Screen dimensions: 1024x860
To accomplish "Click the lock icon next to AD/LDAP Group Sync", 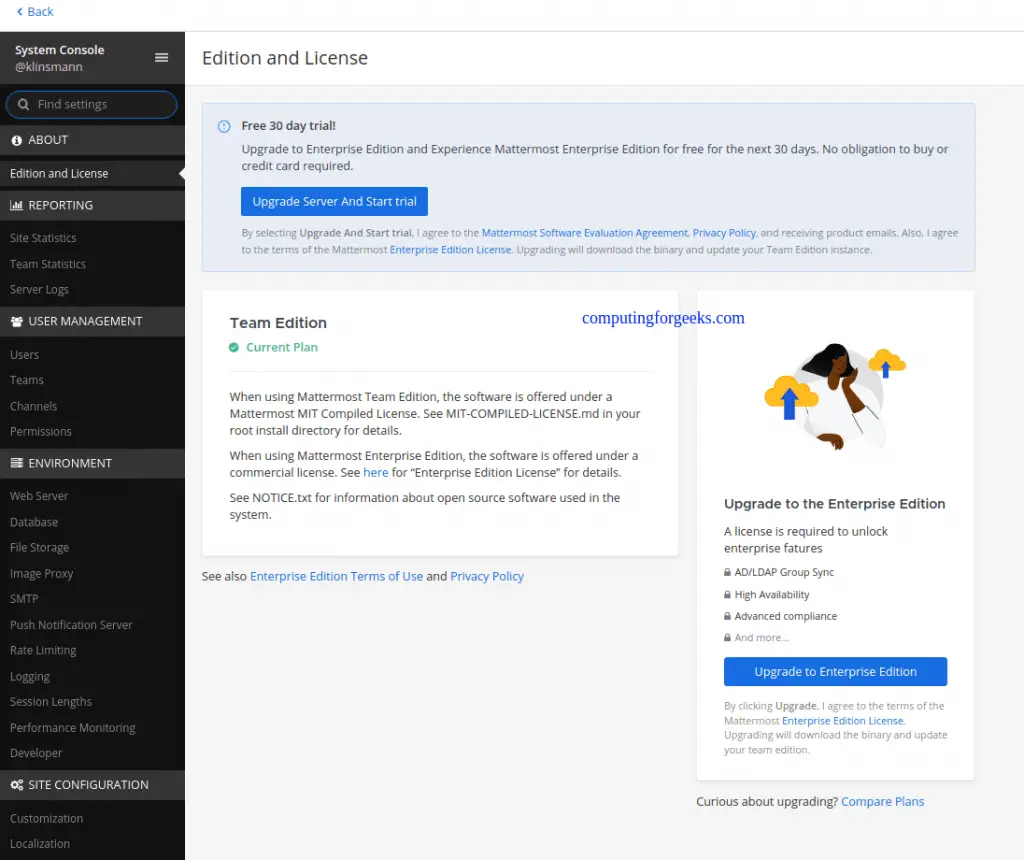I will 728,572.
